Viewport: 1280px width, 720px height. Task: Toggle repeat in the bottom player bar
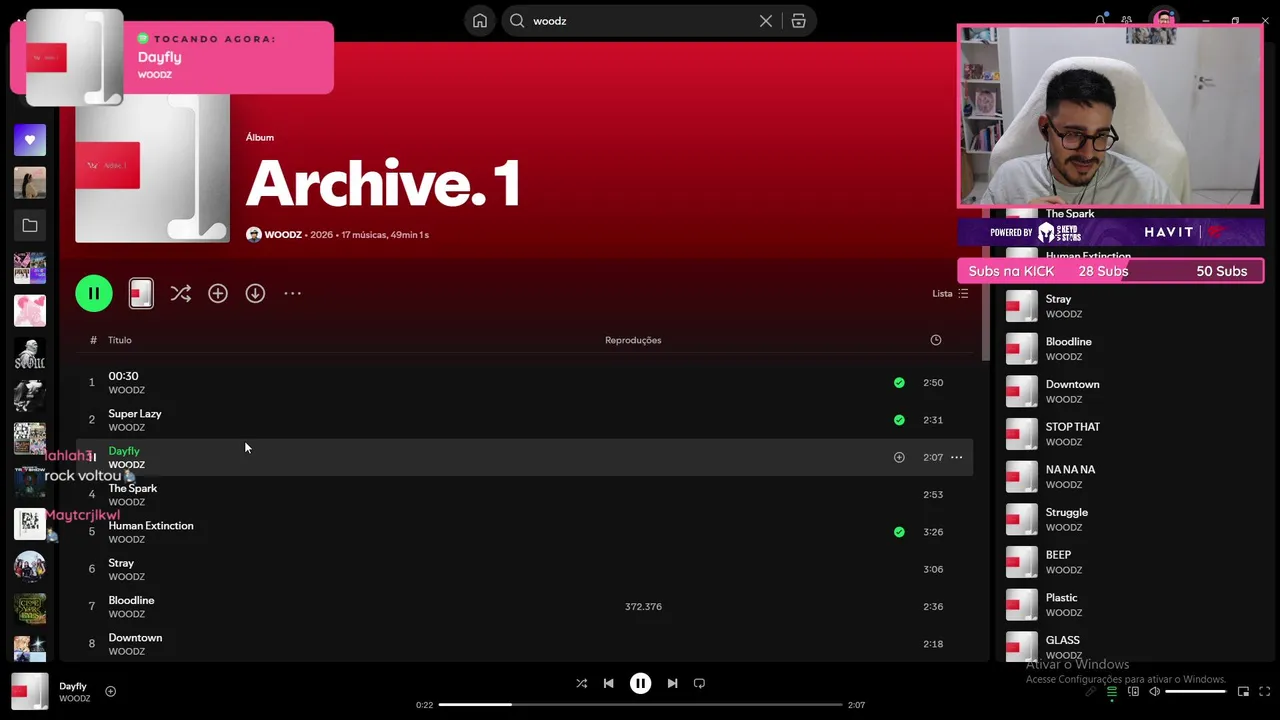tap(699, 683)
